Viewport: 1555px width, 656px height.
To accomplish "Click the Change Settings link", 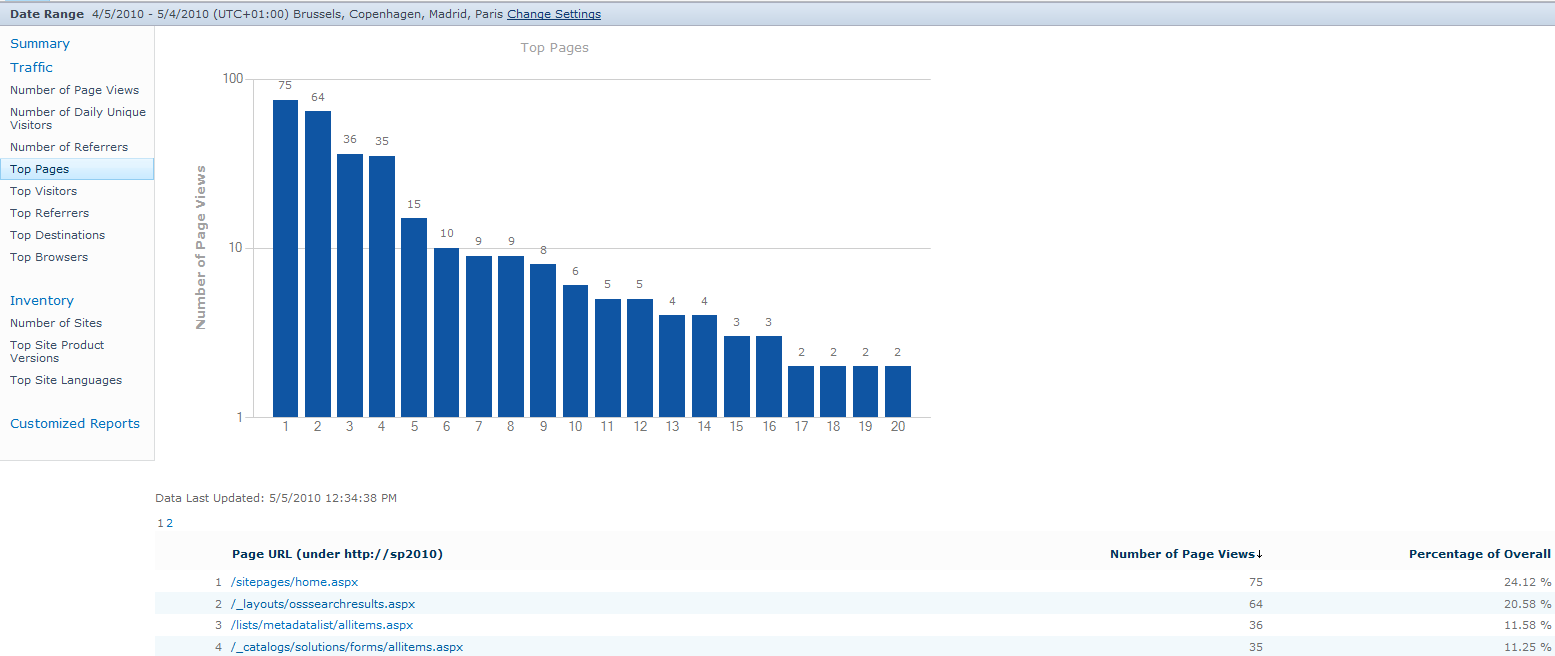I will pos(554,14).
